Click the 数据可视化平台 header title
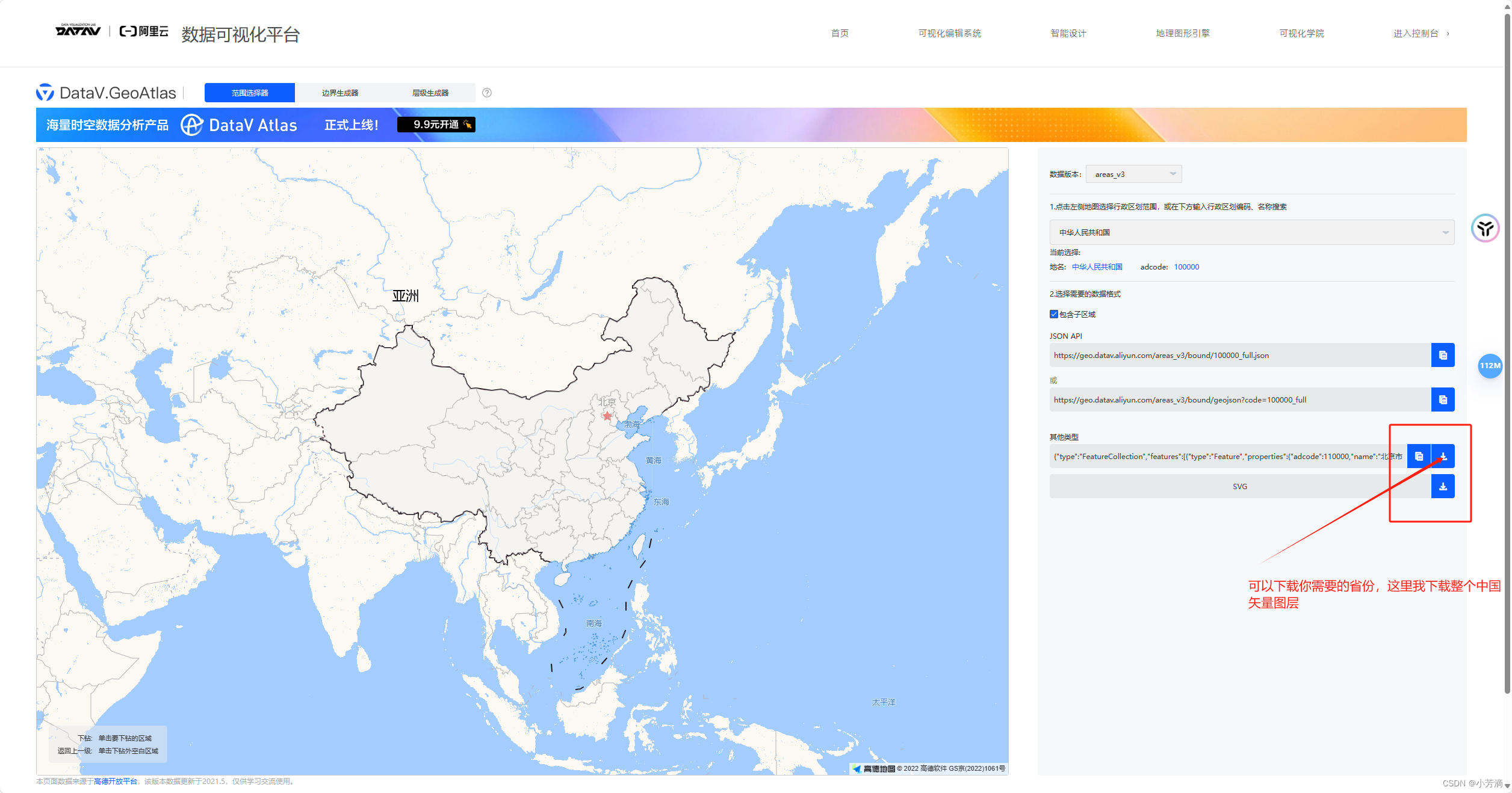Screen dimensions: 1512x793 (241, 34)
